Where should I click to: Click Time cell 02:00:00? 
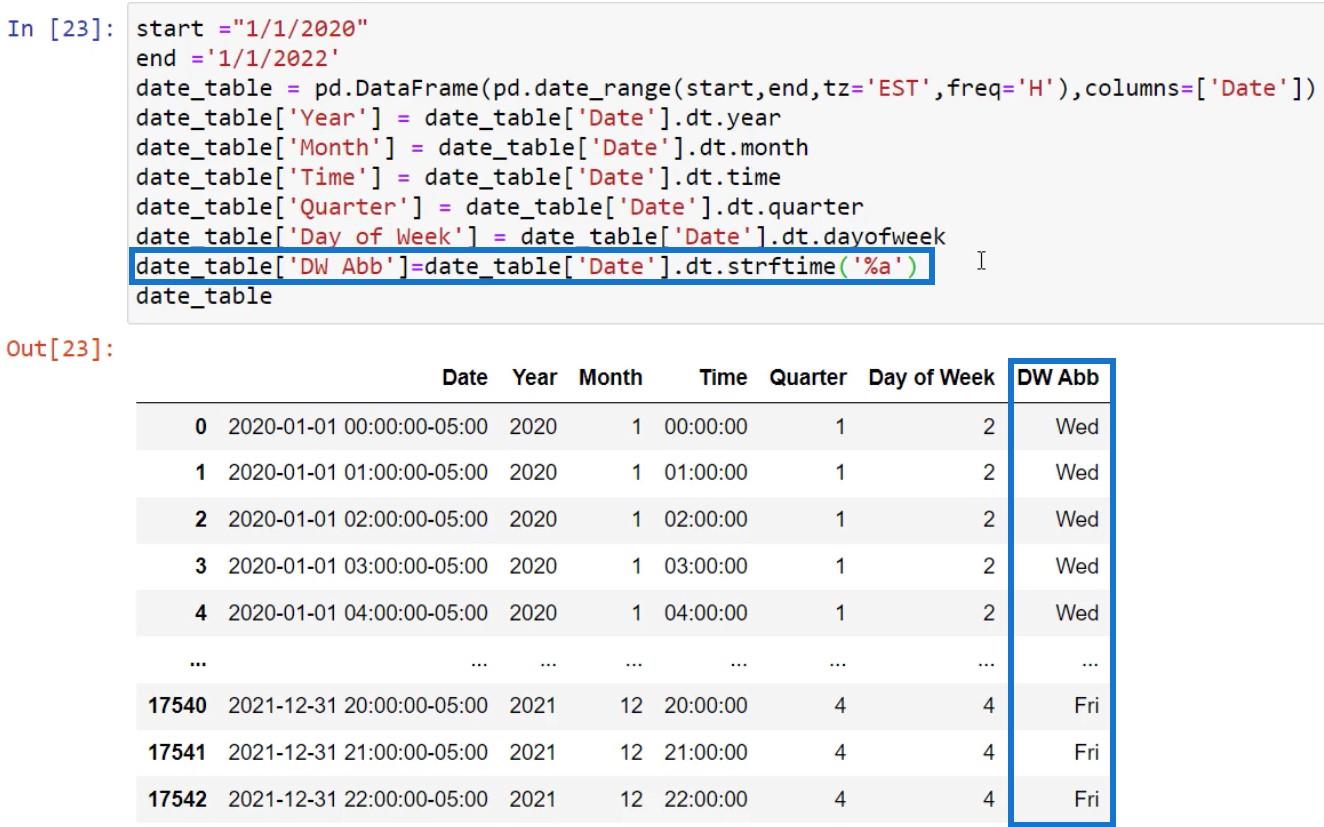tap(706, 519)
